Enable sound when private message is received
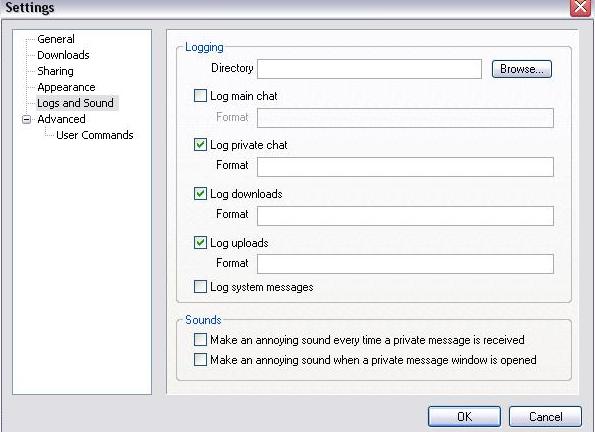The width and height of the screenshot is (595, 432). click(200, 339)
